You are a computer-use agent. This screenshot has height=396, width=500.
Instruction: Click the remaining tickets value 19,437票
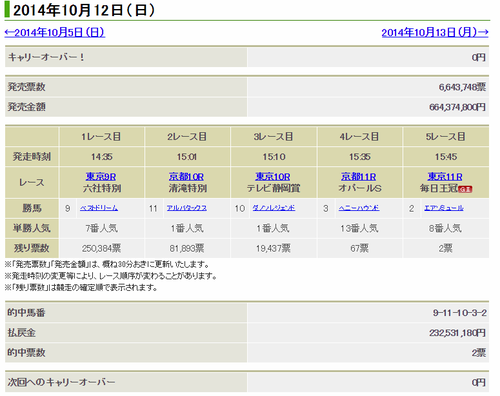273,248
